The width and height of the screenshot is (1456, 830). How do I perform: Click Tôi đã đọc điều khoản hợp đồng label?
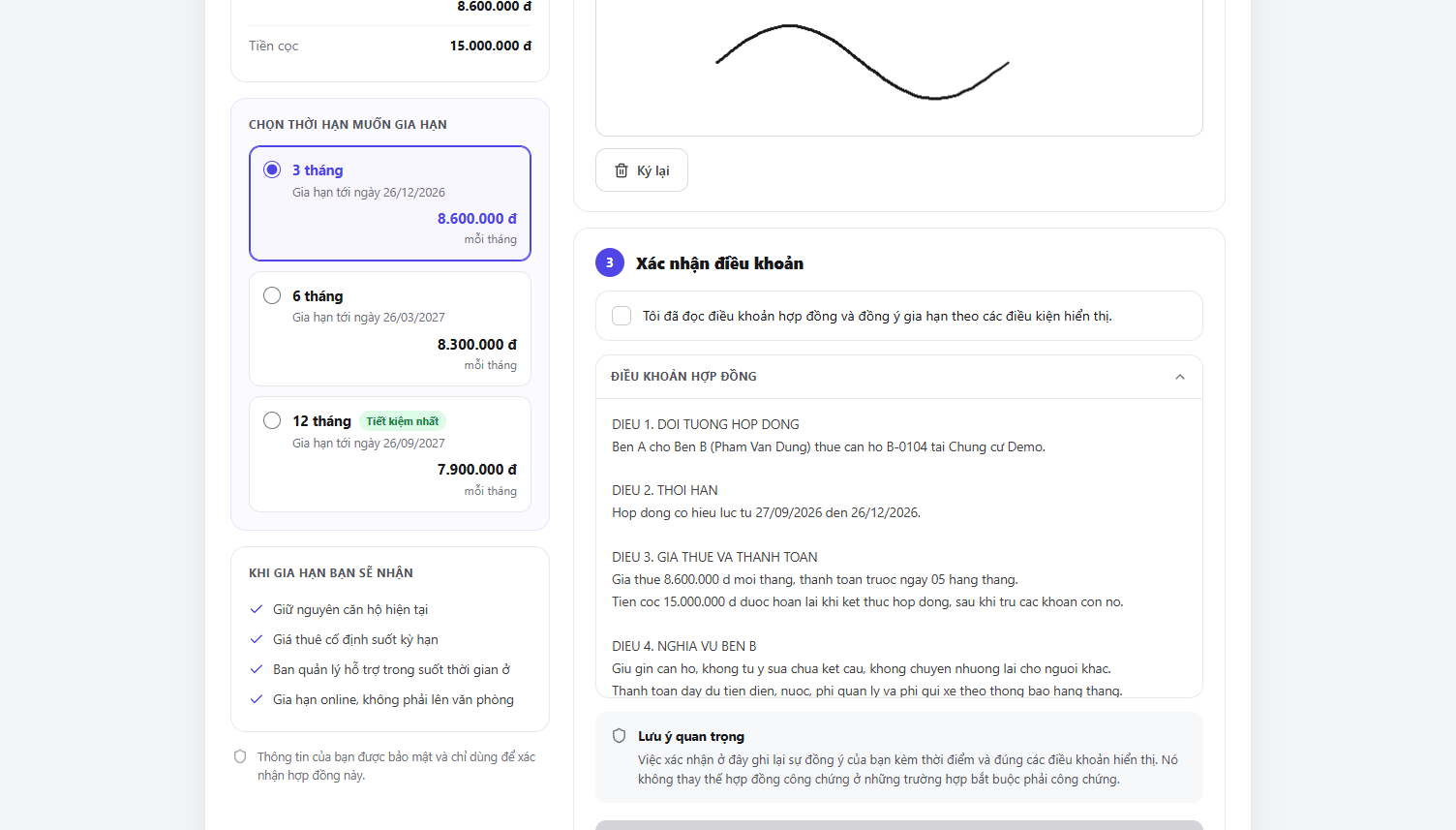pyautogui.click(x=877, y=317)
